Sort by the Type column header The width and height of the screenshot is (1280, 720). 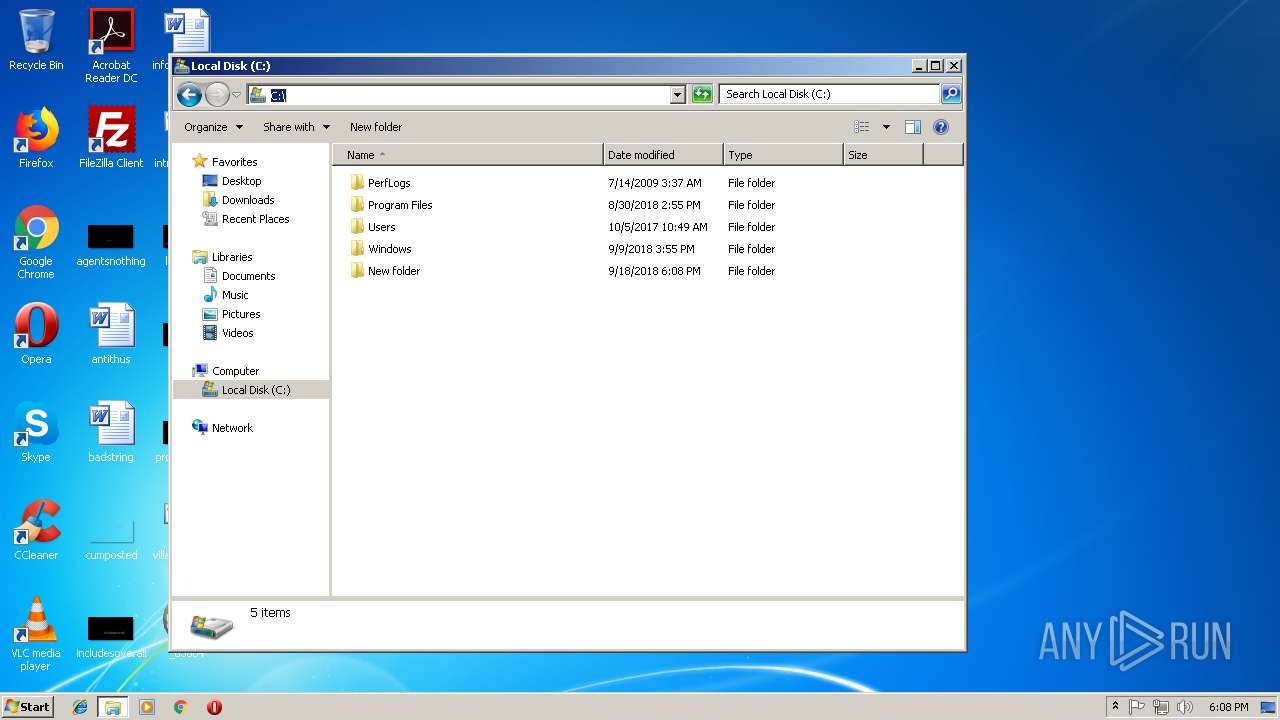(783, 155)
